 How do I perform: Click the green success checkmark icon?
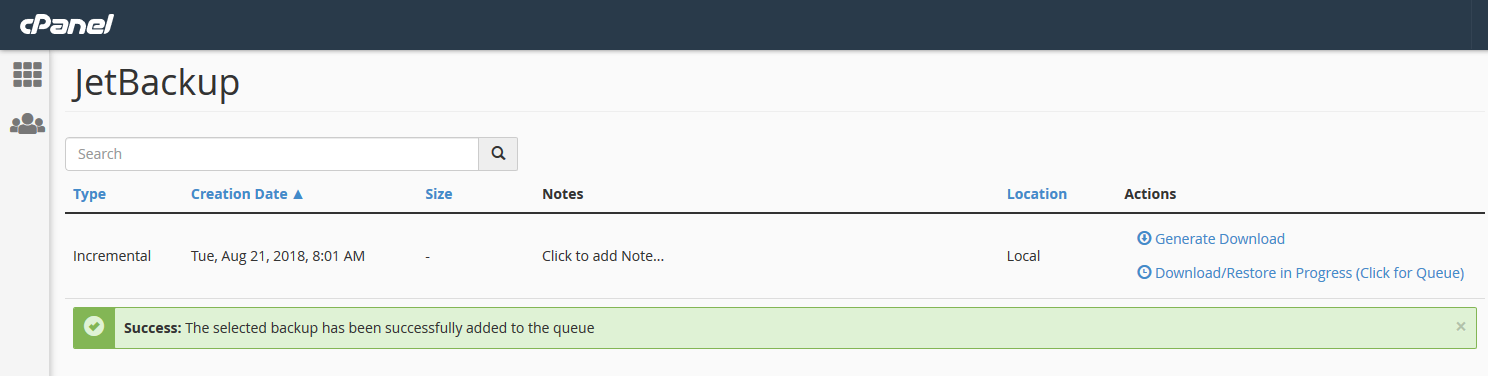tap(94, 327)
